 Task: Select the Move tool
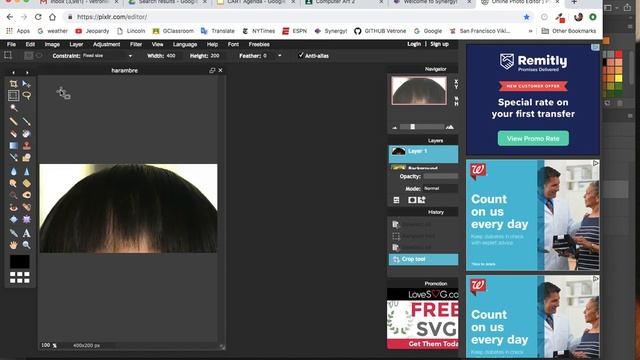27,84
